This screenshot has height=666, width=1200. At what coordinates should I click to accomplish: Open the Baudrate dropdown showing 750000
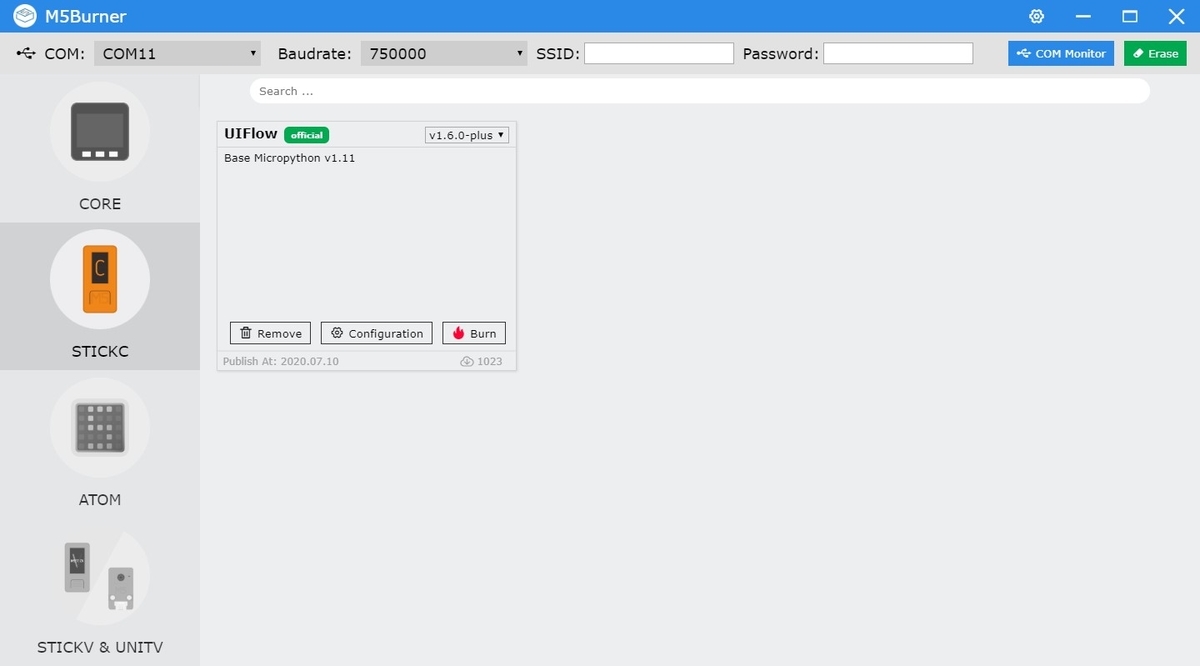click(x=444, y=53)
